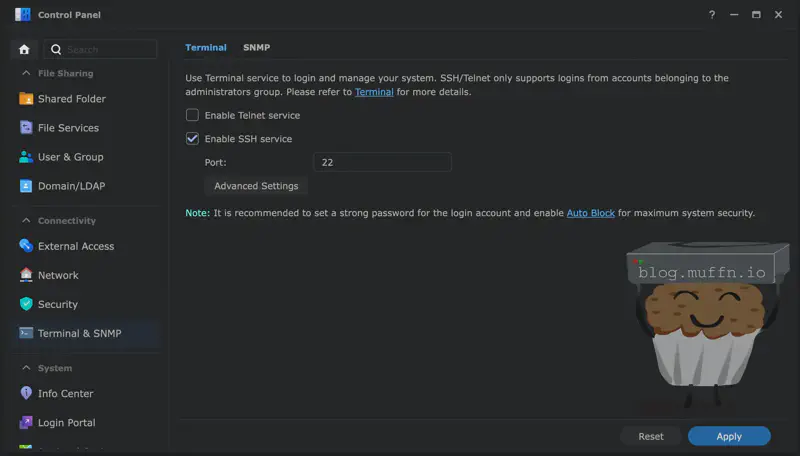Screen dimensions: 800x456
Task: Select the Security shield icon
Action: pos(26,304)
